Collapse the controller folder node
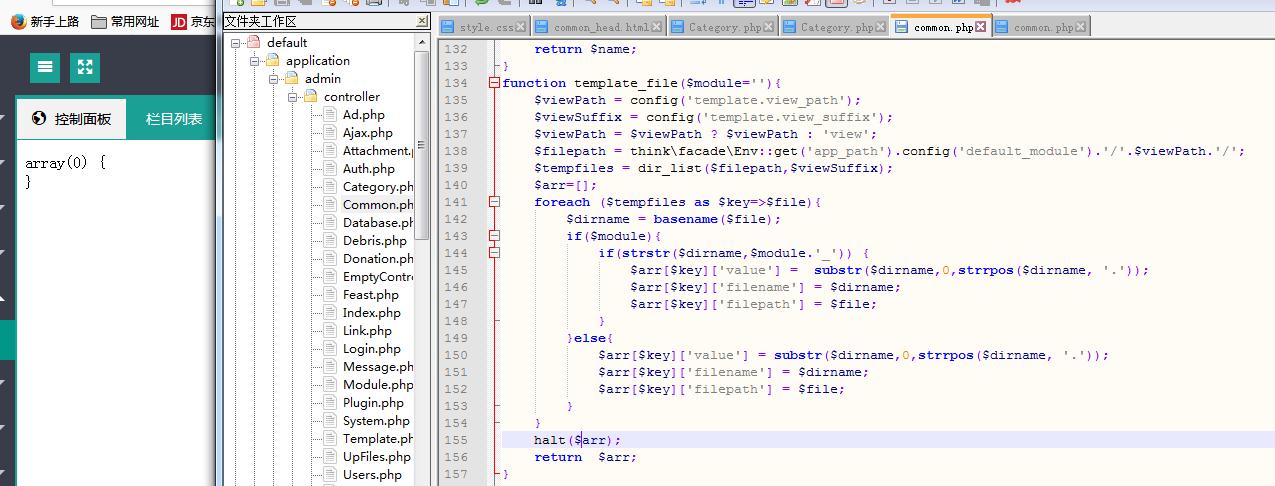 point(292,97)
